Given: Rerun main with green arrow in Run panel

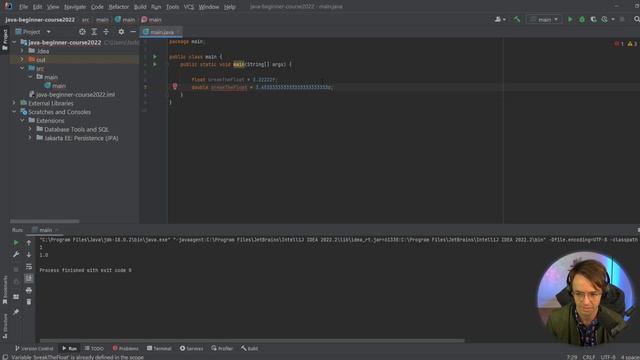Looking at the screenshot, I should click(x=16, y=242).
